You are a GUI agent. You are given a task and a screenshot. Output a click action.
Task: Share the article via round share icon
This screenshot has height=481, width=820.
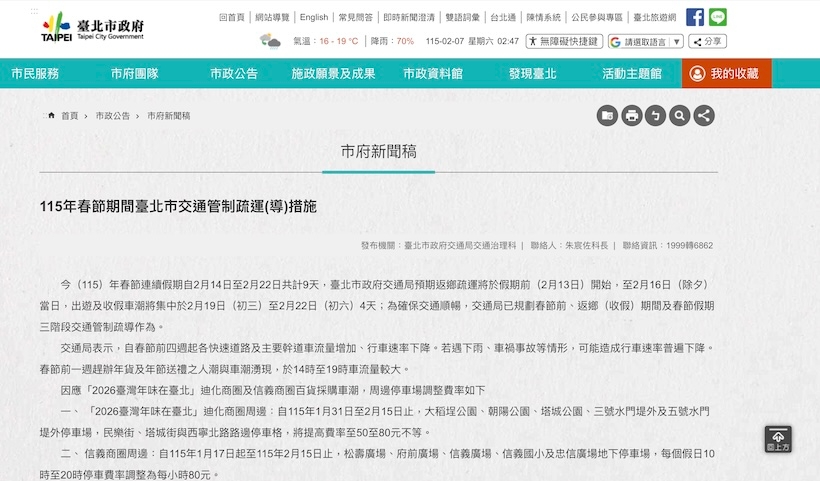(x=704, y=116)
